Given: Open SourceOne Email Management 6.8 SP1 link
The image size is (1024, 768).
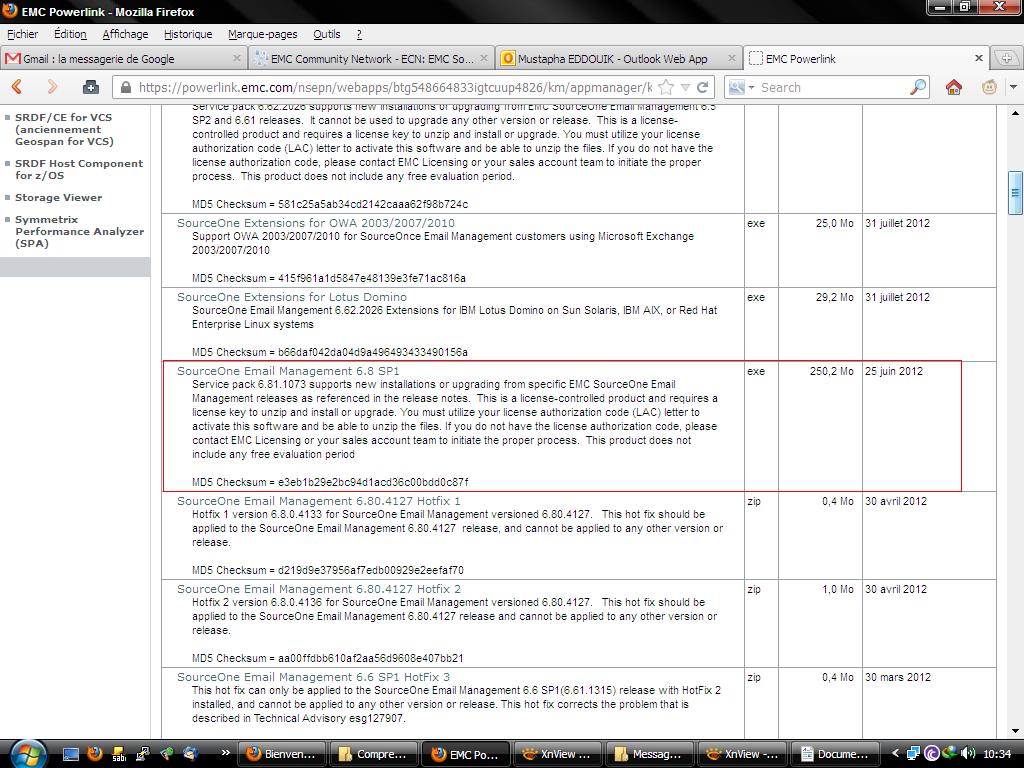Looking at the screenshot, I should coord(288,371).
